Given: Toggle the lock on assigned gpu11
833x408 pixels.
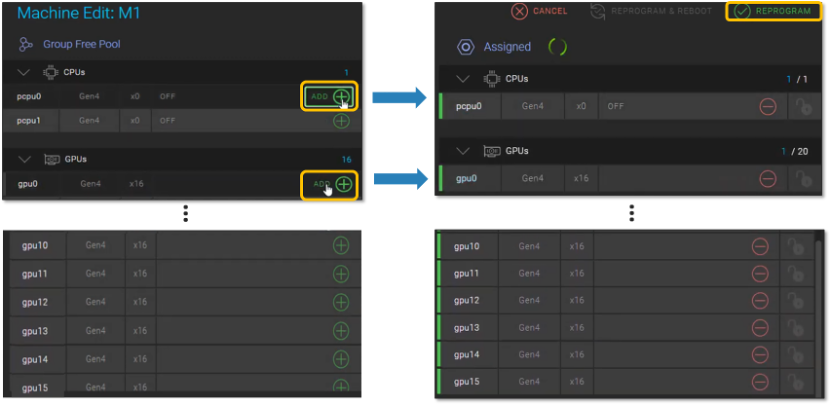Looking at the screenshot, I should (797, 273).
